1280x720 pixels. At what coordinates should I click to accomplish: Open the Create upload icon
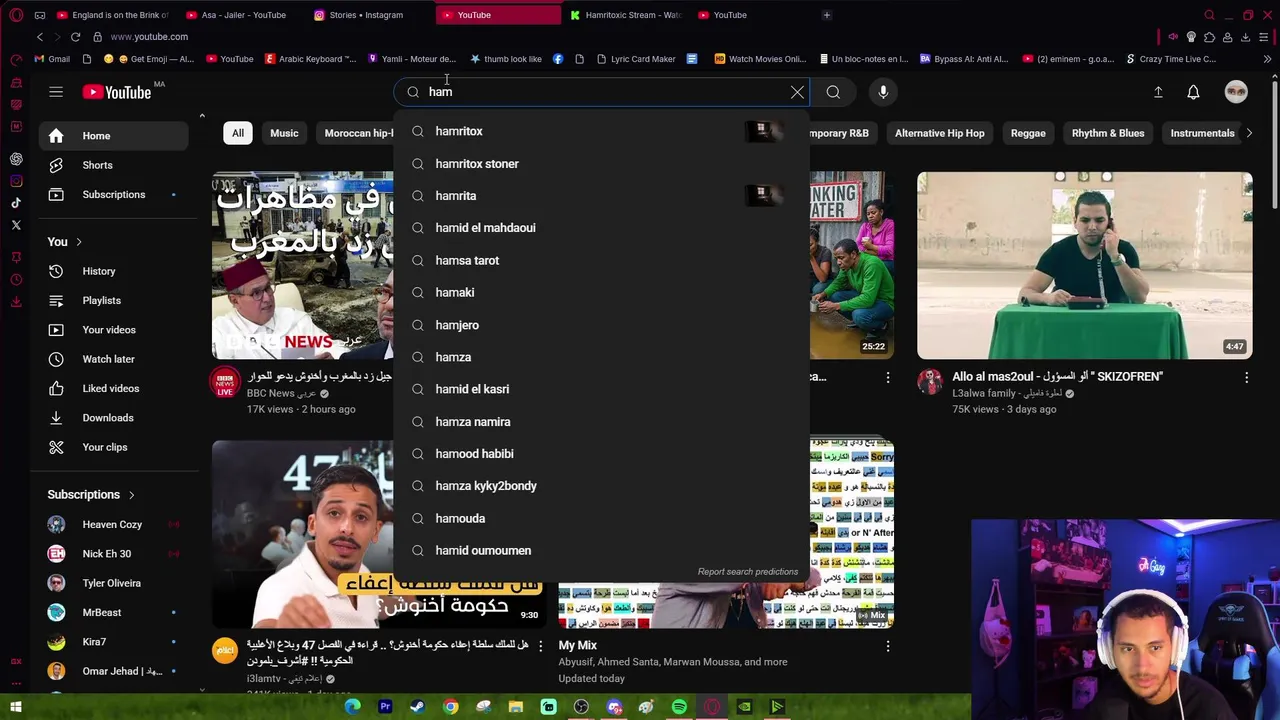1158,92
